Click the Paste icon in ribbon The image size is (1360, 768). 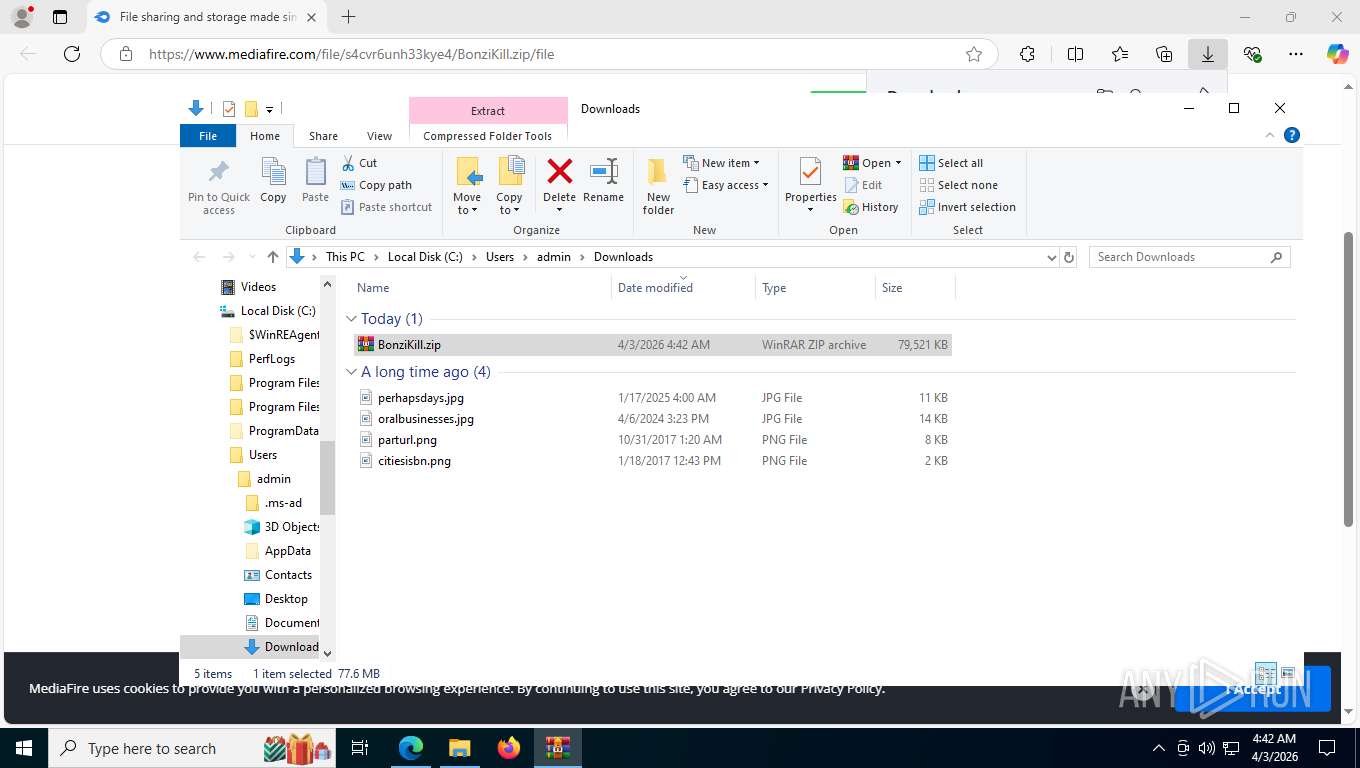315,172
